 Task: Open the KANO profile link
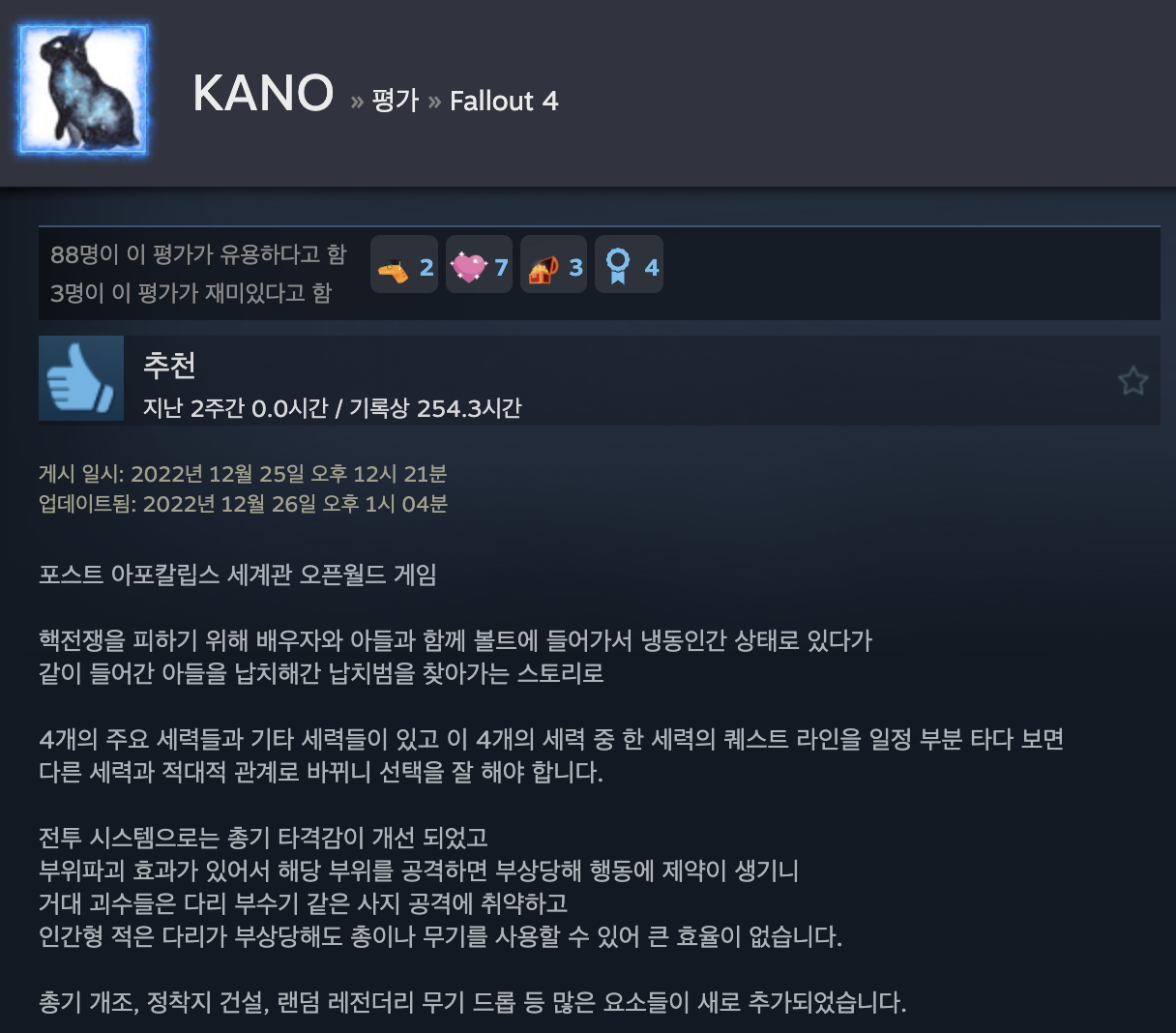pyautogui.click(x=263, y=94)
